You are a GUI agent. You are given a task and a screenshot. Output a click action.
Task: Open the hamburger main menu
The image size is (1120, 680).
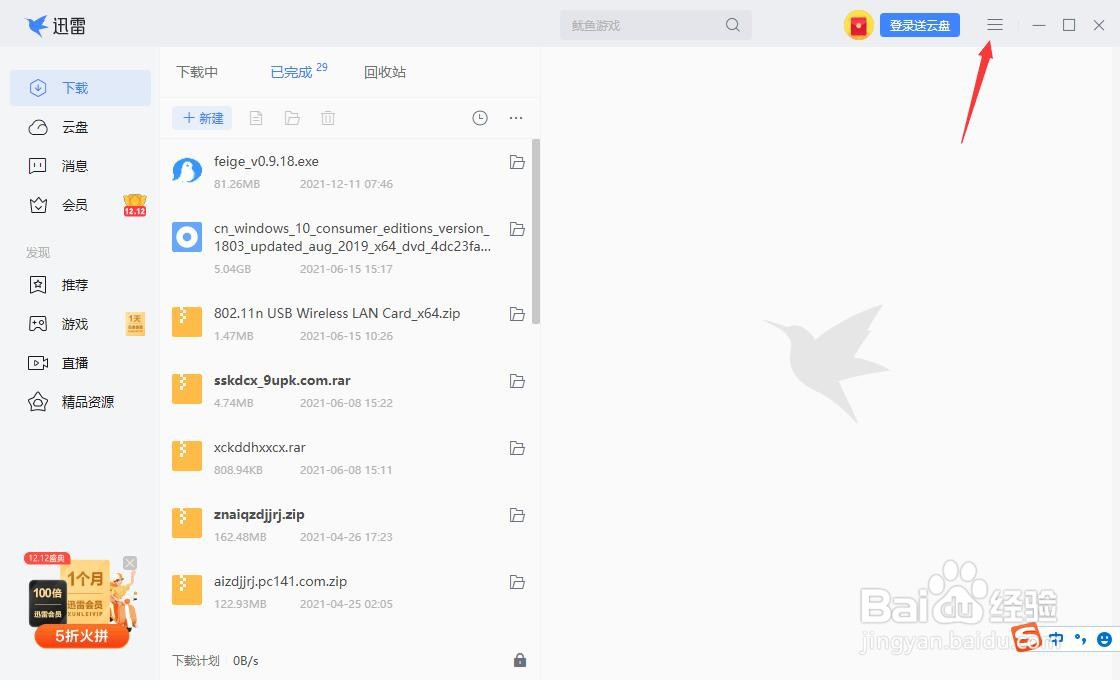(x=995, y=25)
